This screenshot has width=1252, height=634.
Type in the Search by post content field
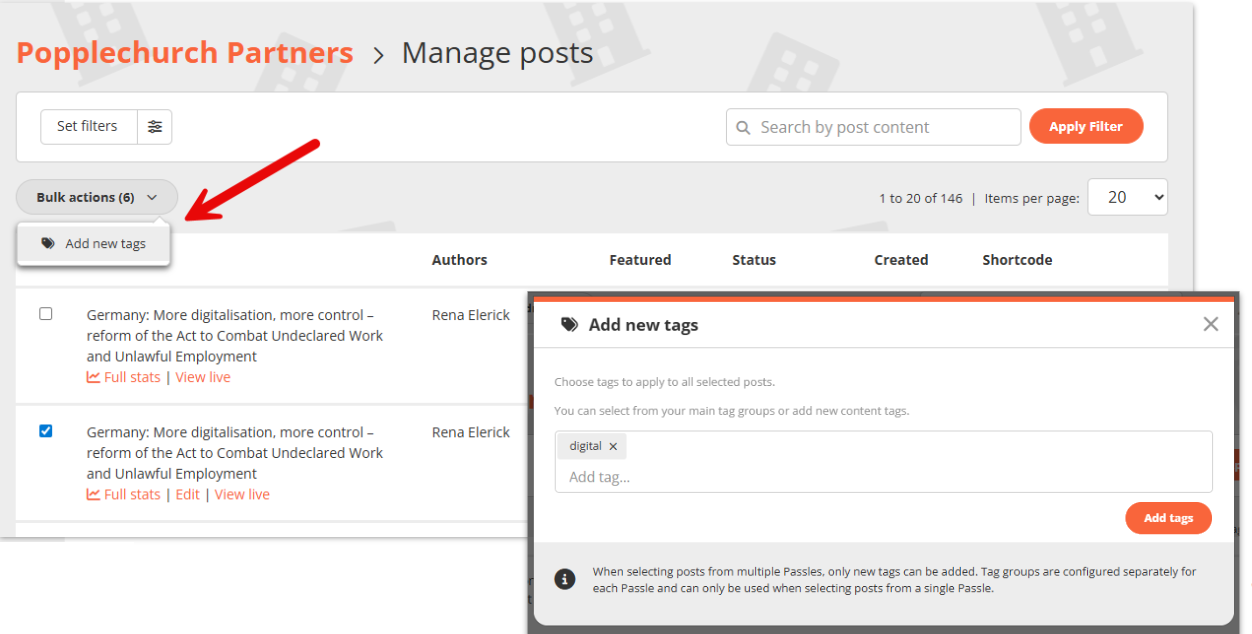(882, 128)
